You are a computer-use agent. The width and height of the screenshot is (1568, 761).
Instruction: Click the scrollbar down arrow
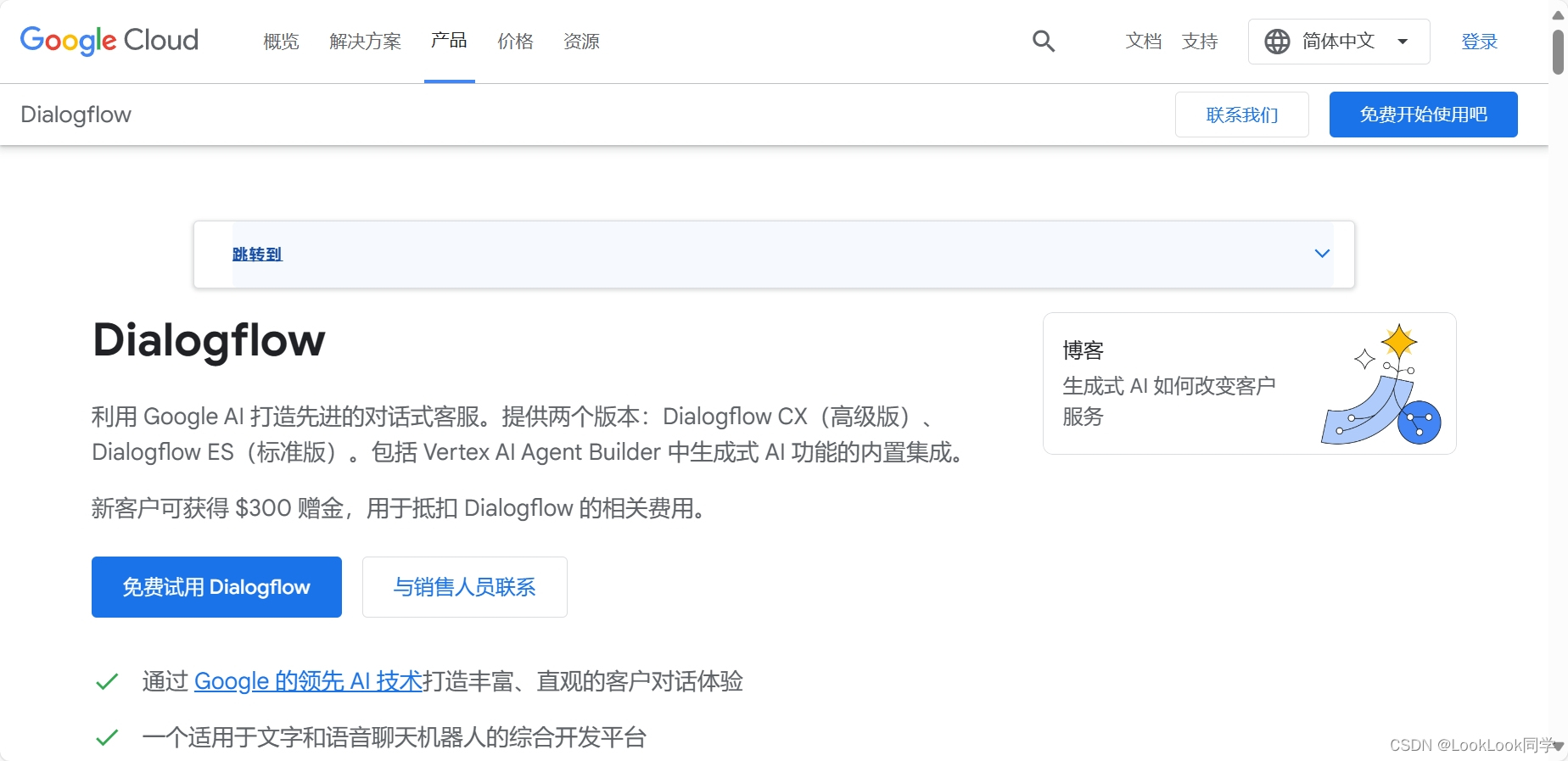tap(1559, 746)
